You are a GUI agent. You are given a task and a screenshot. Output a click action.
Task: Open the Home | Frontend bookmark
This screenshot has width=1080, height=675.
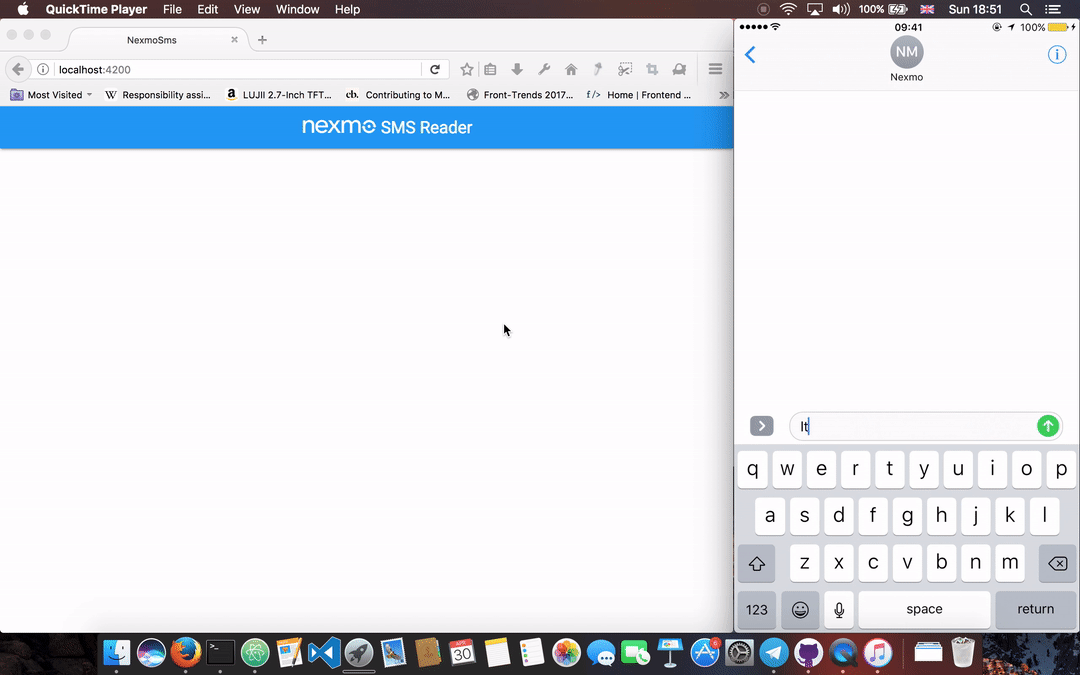[x=639, y=95]
